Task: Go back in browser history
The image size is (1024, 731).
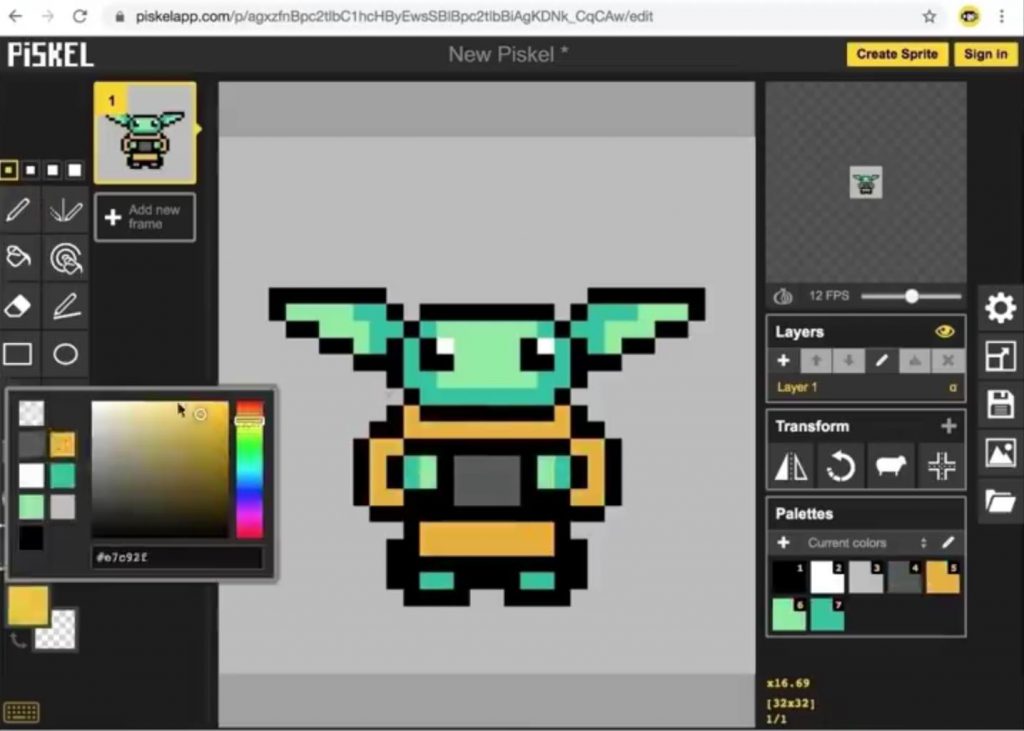Action: tap(16, 16)
